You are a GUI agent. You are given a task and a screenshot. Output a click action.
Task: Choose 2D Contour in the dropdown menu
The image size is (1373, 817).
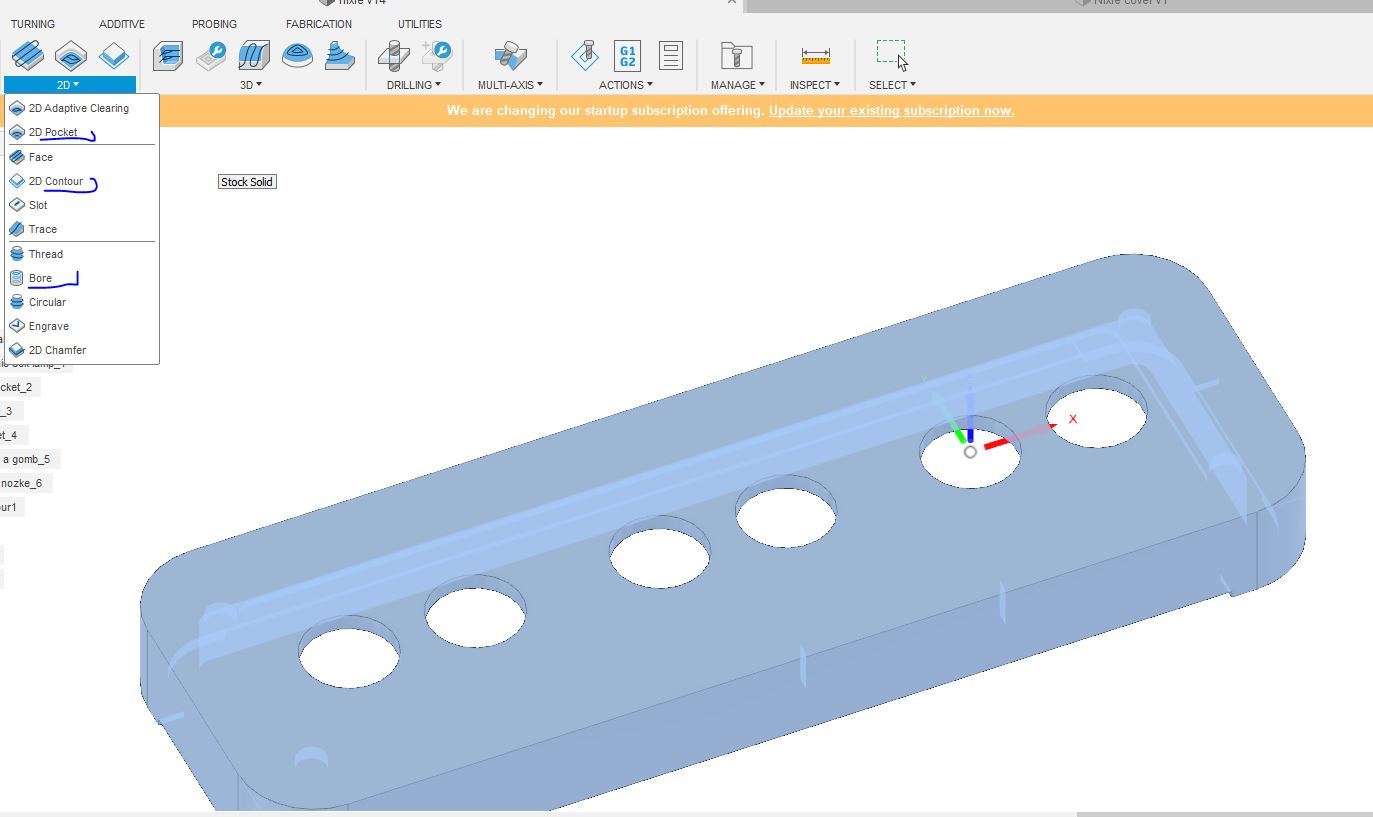[x=81, y=181]
